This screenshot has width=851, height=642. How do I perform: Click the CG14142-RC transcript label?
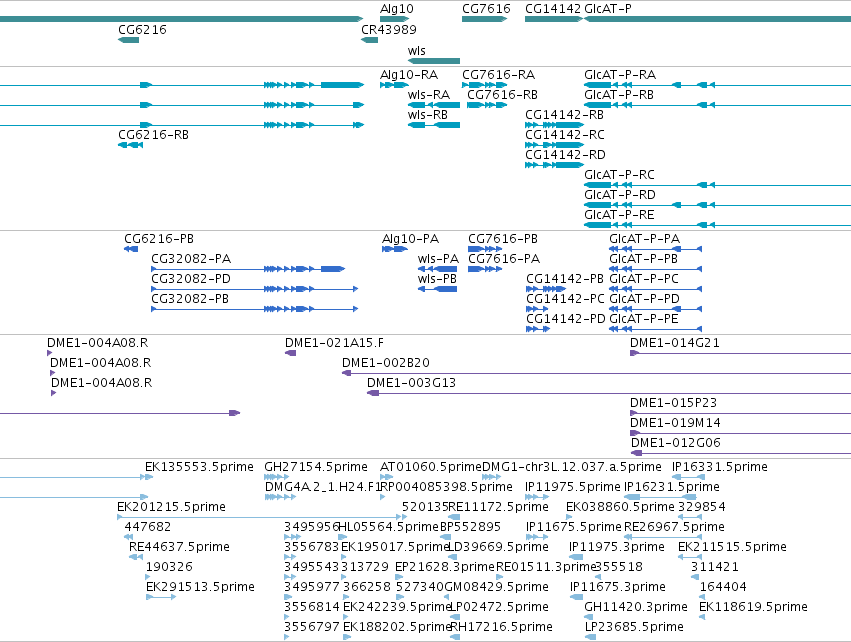click(564, 135)
